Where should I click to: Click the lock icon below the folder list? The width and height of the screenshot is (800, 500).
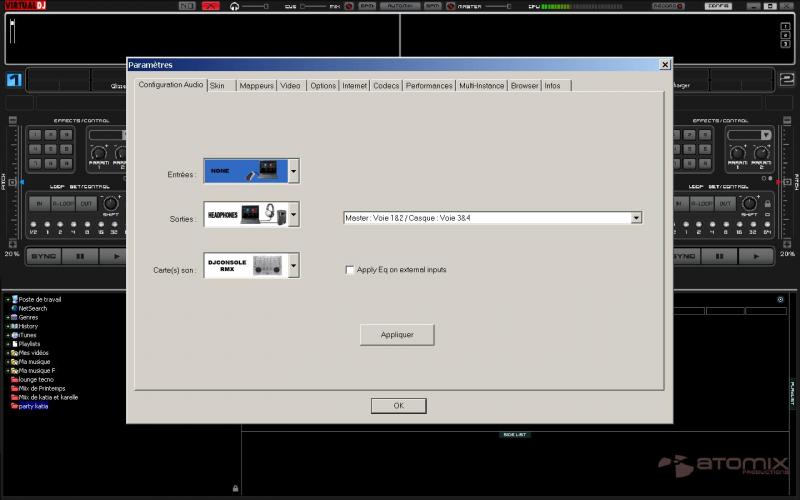234,488
